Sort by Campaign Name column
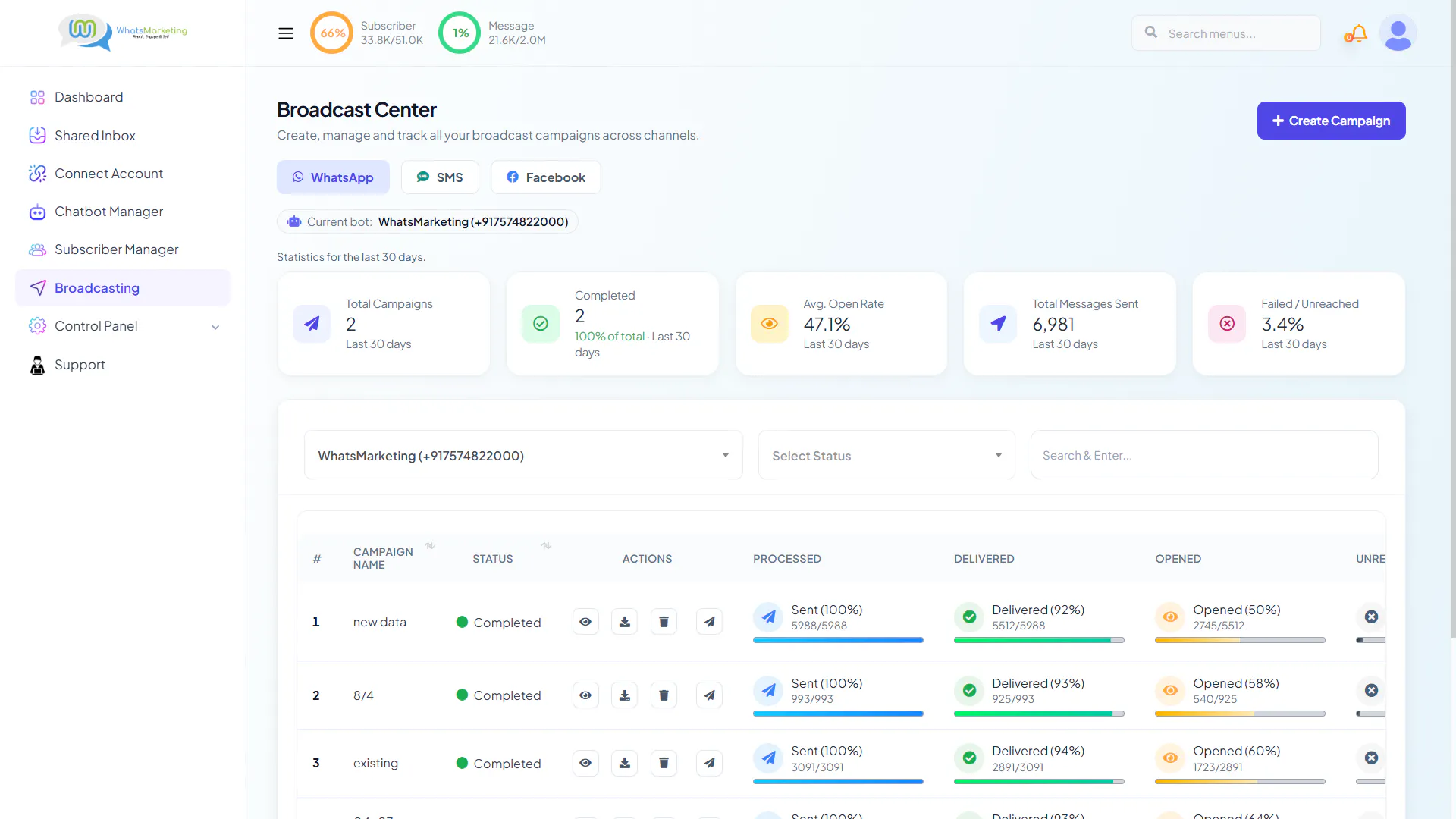Screen dimensions: 1456x819 point(430,546)
